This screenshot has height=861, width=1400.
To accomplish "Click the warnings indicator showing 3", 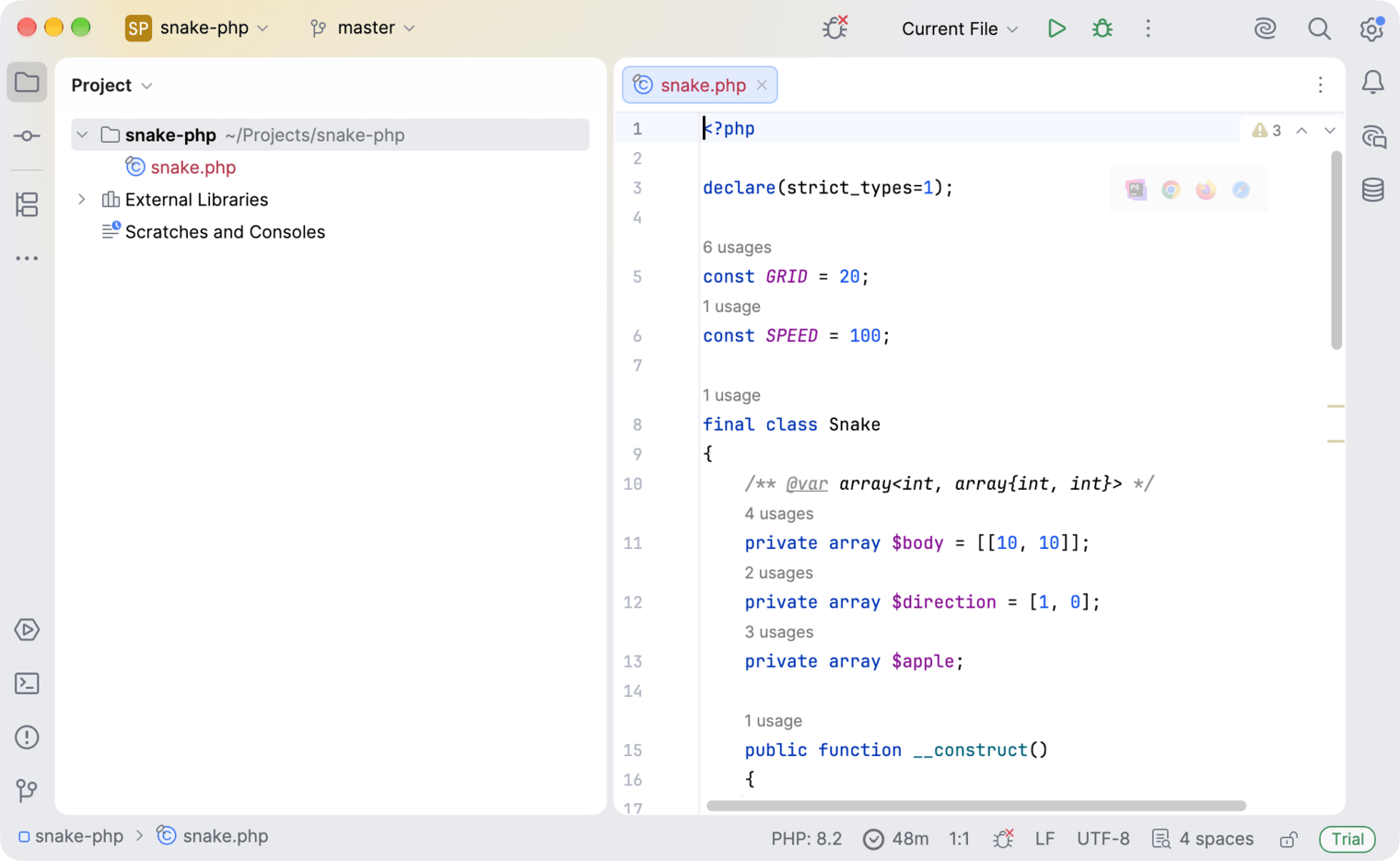I will (1266, 131).
